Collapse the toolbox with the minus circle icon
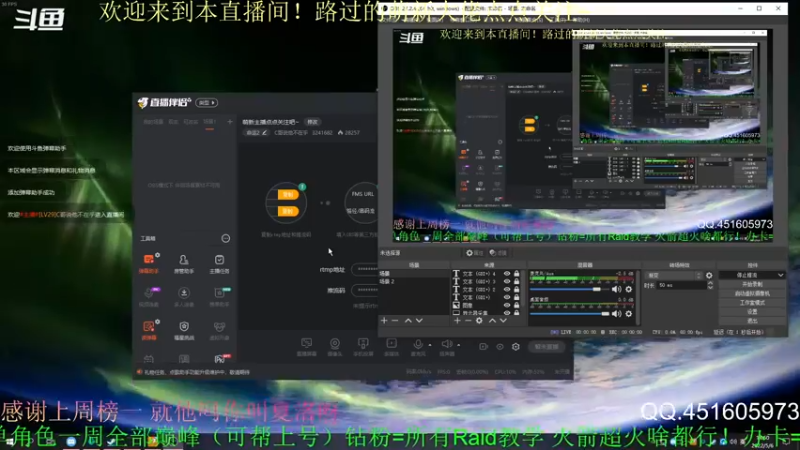The height and width of the screenshot is (450, 800). tap(226, 238)
